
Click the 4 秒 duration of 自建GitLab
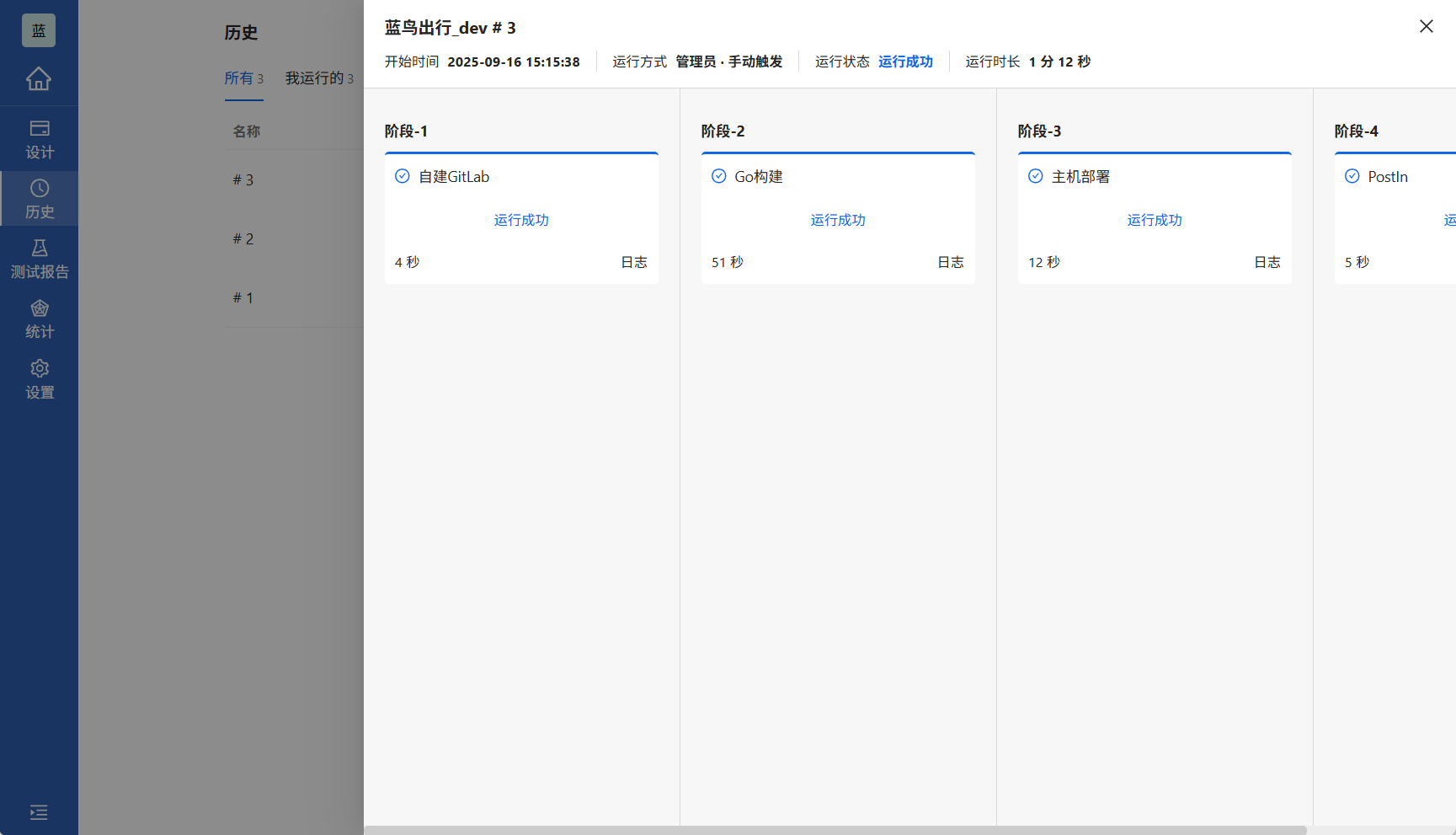pyautogui.click(x=407, y=262)
